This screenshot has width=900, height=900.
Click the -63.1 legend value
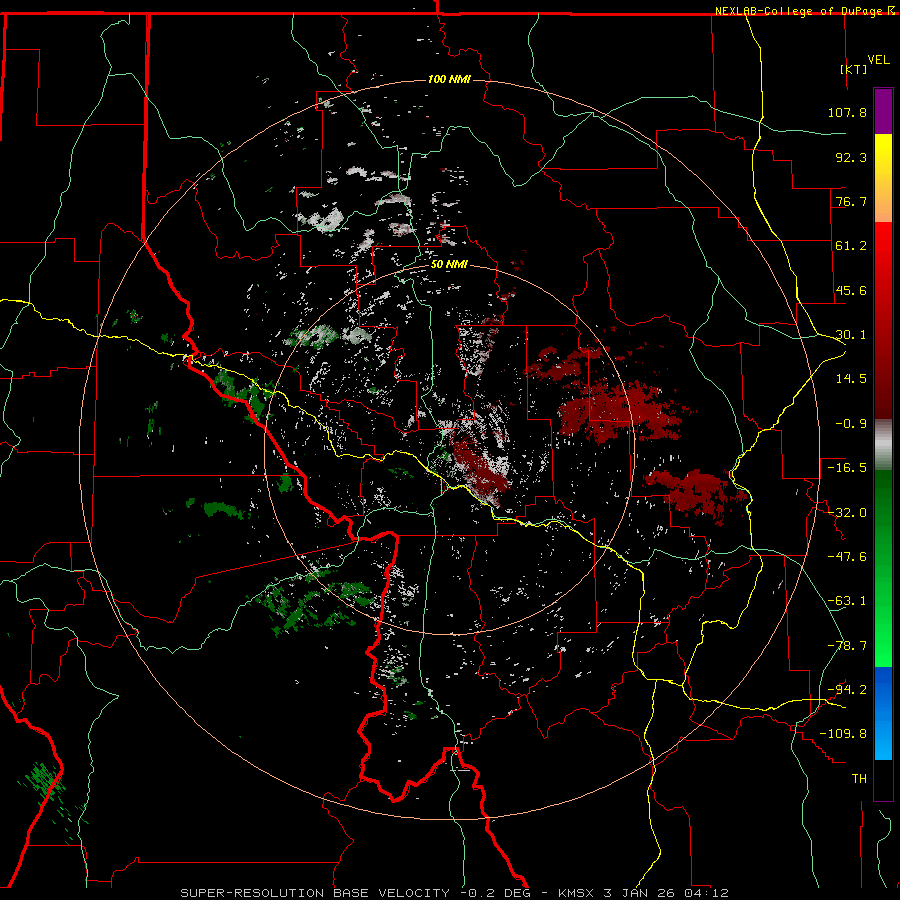847,601
